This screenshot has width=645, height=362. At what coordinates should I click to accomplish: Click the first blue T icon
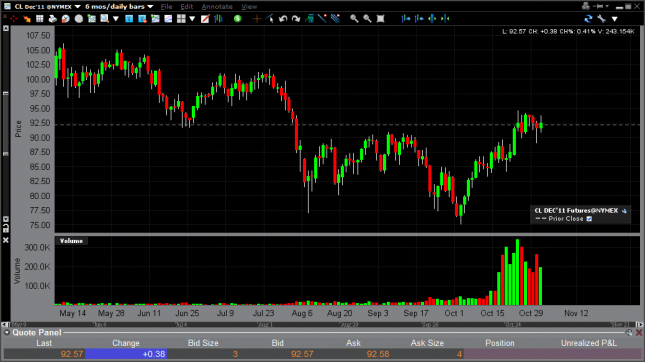(129, 19)
